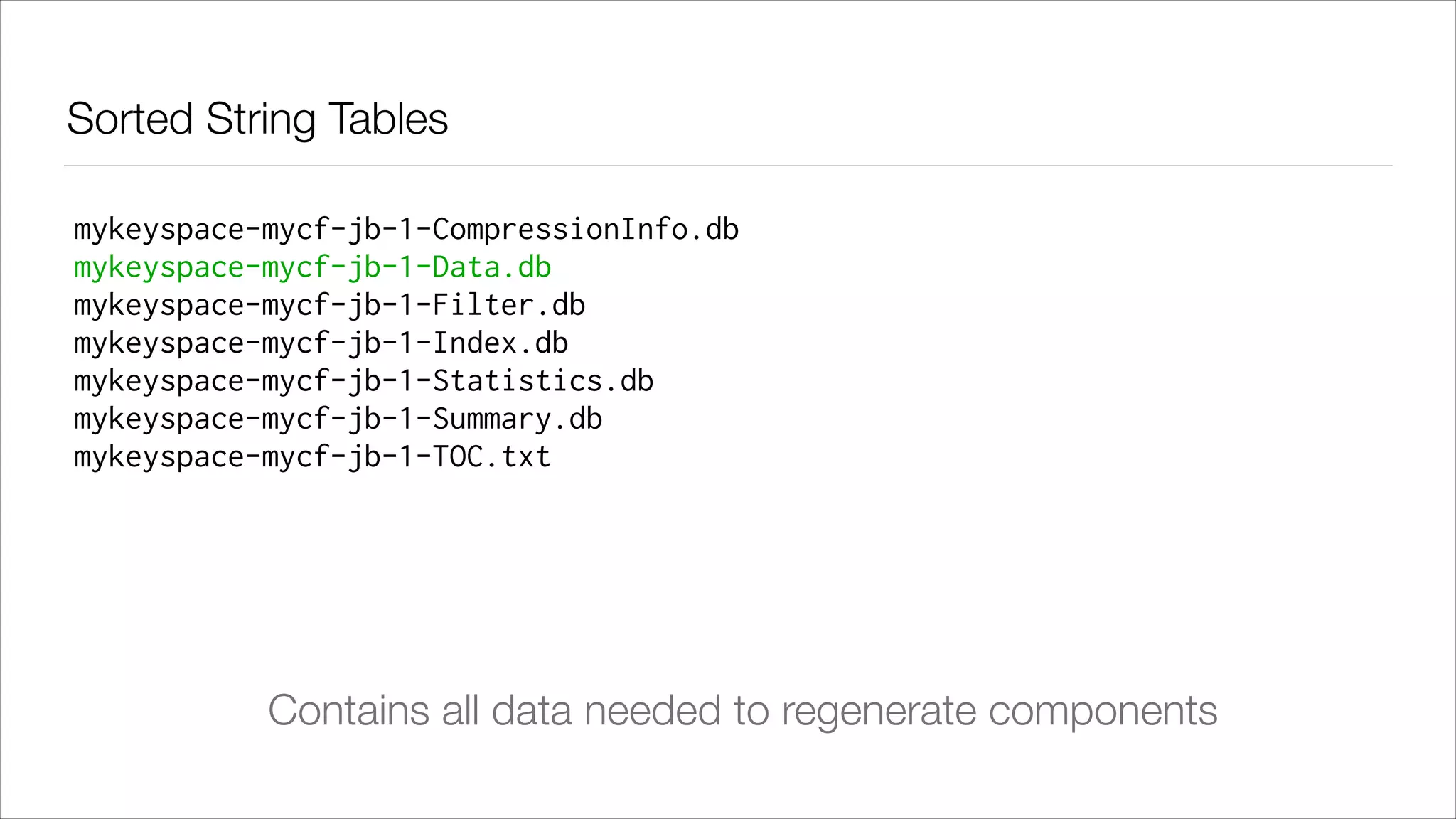Click the gray caption about regenerating components
Screen dimensions: 1456x819
[x=742, y=710]
